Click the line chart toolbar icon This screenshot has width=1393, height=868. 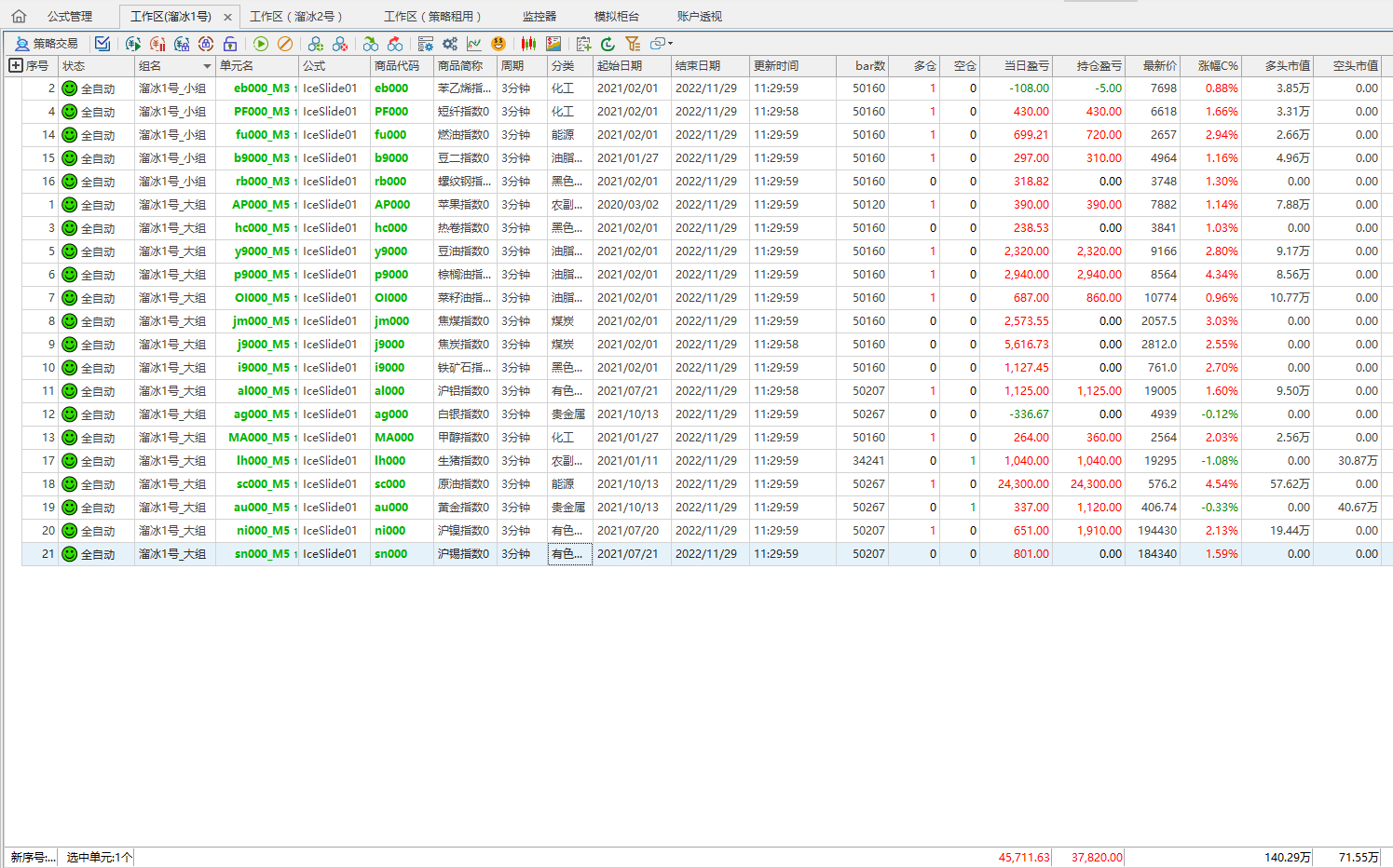[474, 44]
